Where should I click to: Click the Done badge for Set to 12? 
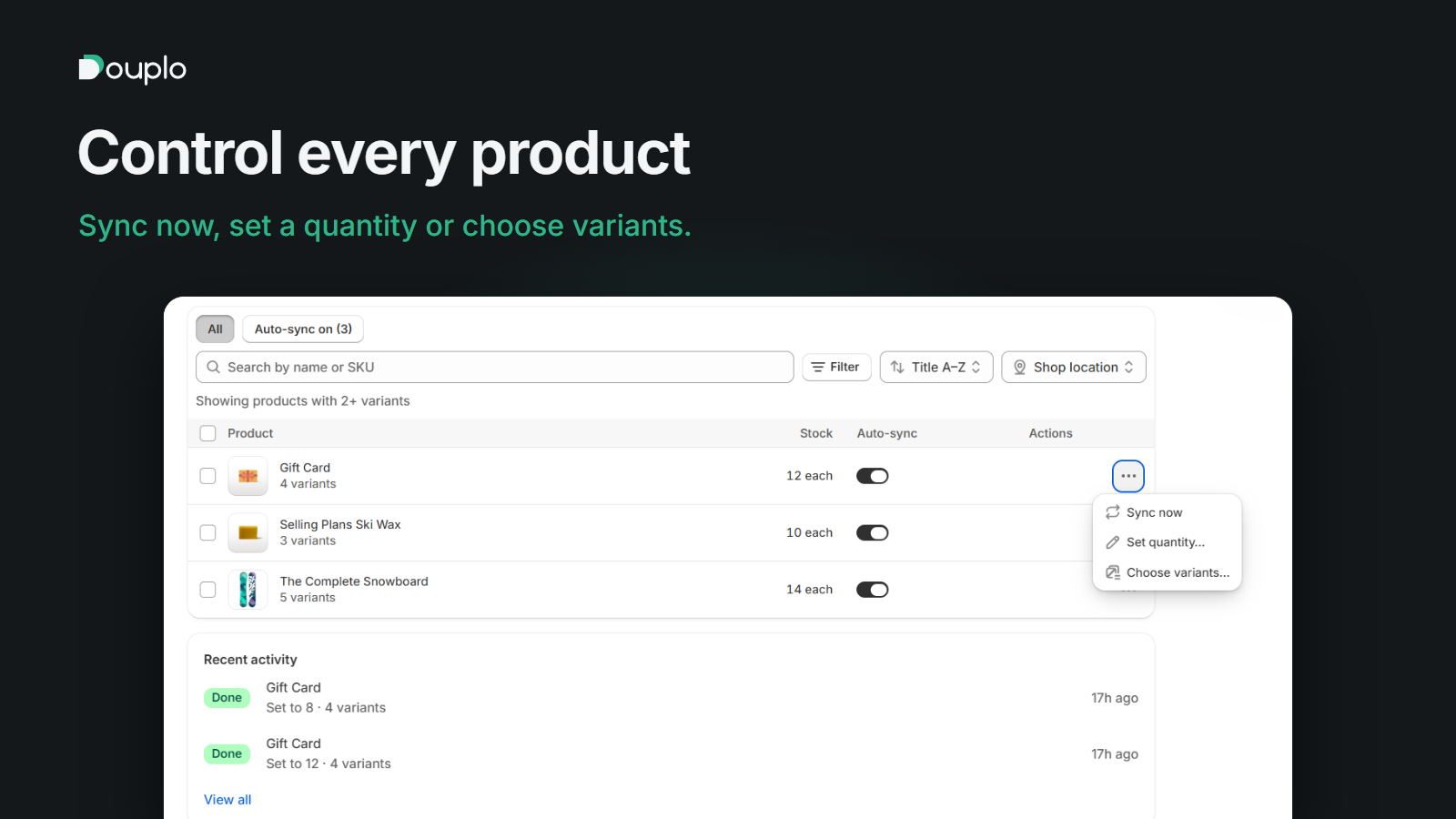tap(227, 753)
